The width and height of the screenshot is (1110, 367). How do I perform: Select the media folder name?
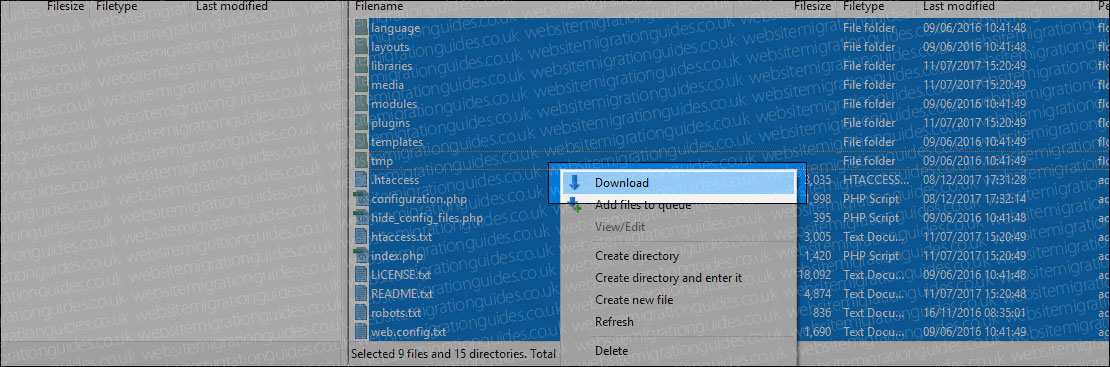(387, 85)
